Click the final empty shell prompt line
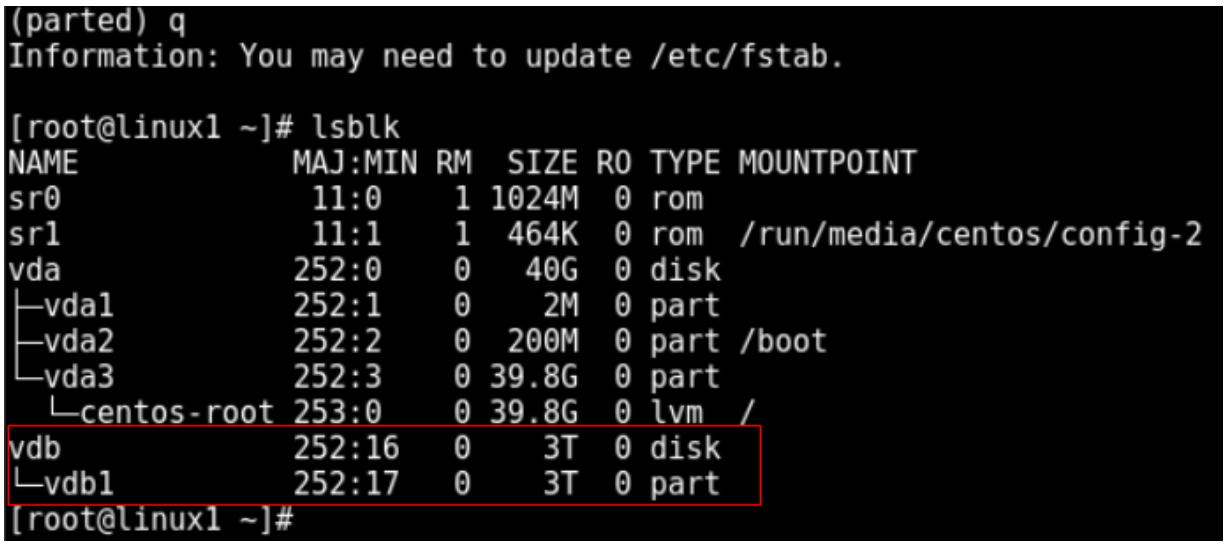Screen dimensions: 1226x544 (150, 519)
